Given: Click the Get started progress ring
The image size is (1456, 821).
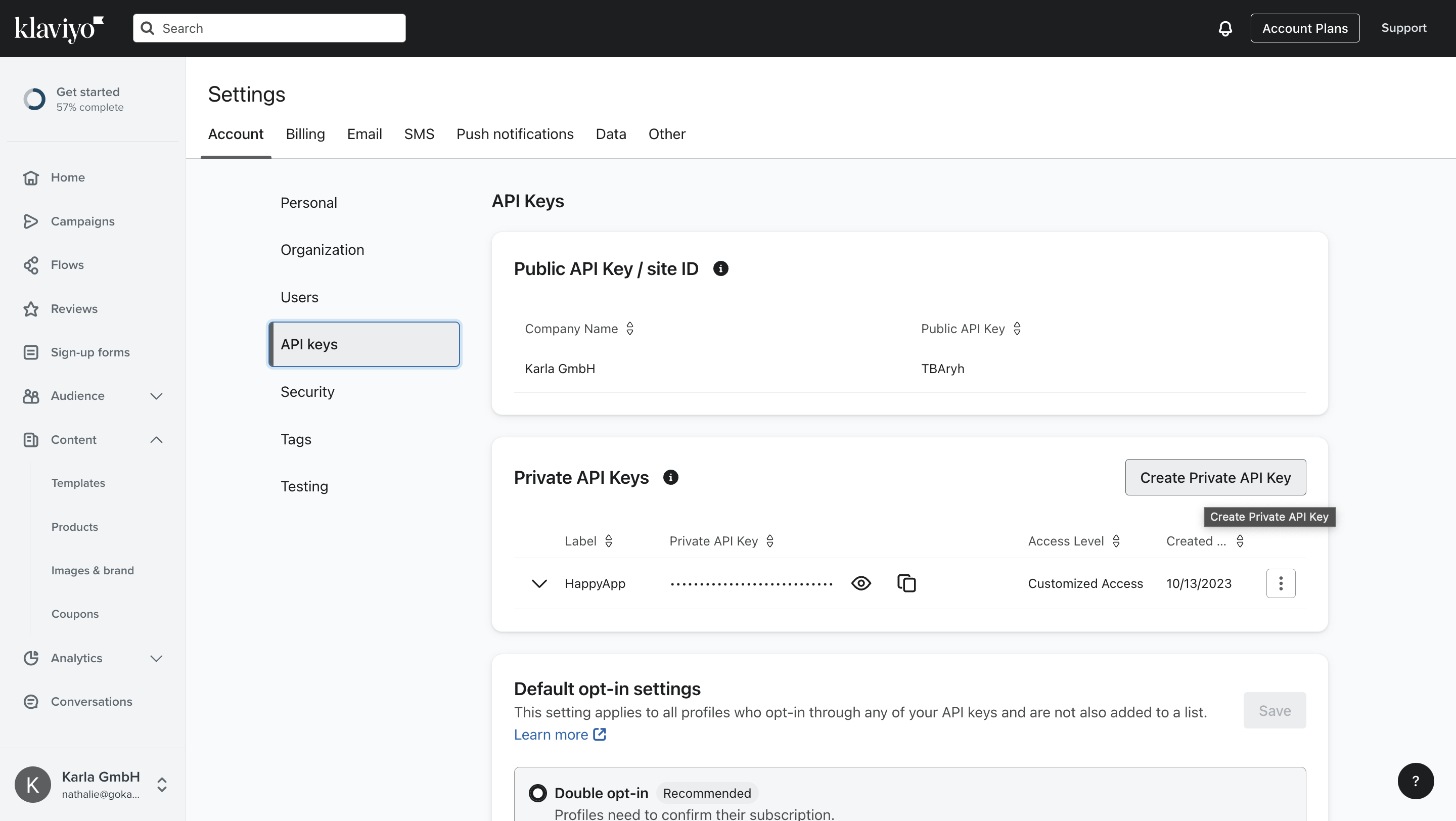Looking at the screenshot, I should click(x=34, y=100).
